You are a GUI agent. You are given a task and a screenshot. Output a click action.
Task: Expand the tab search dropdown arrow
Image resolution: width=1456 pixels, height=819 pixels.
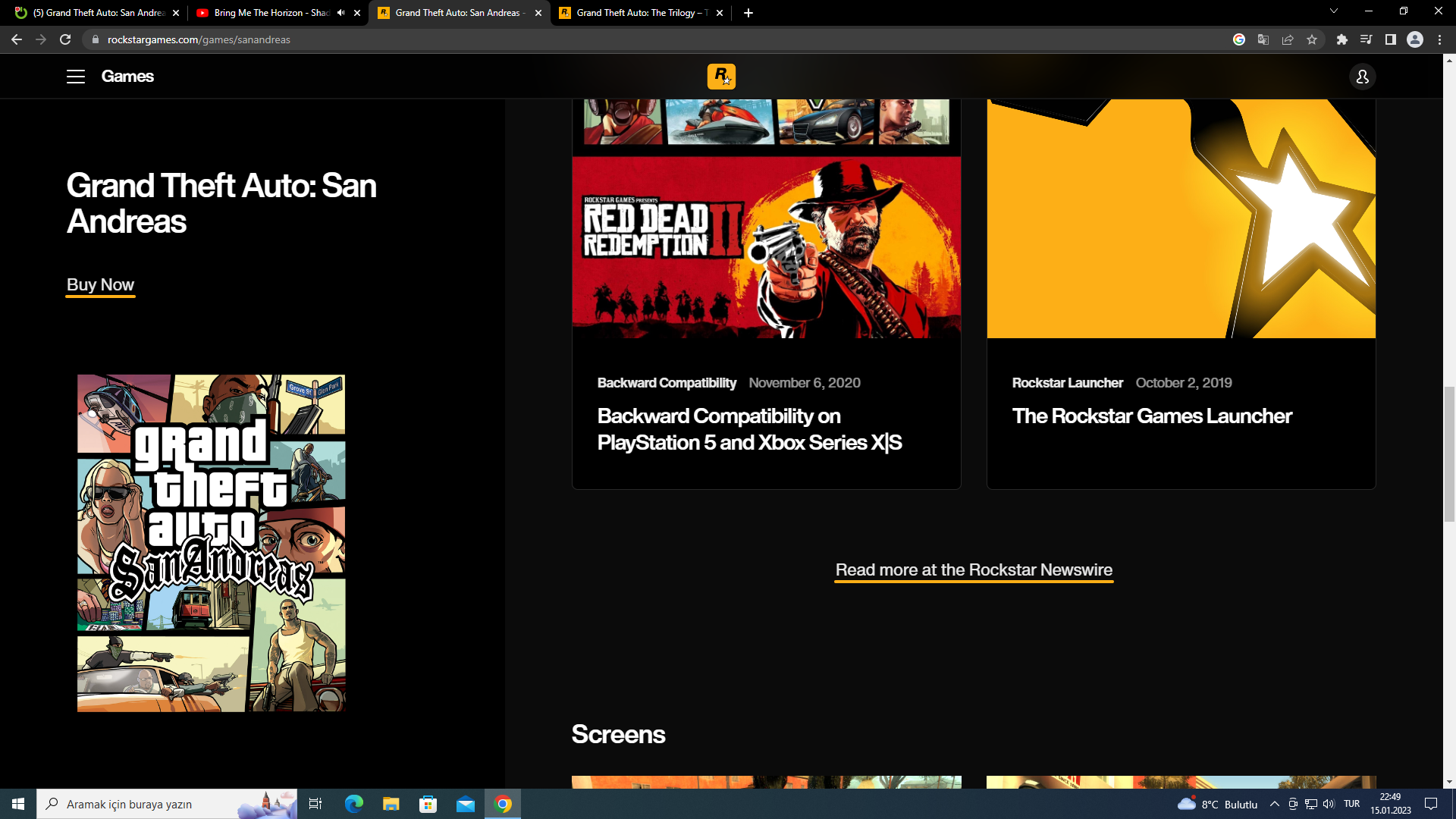pos(1333,11)
